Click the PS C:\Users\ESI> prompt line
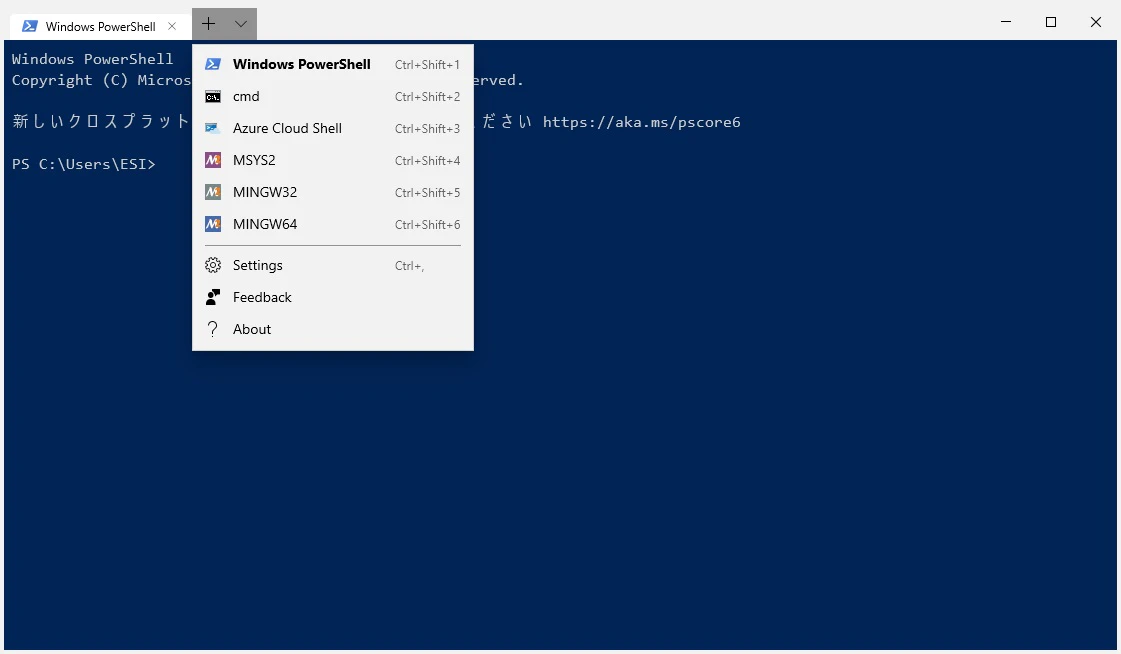The image size is (1121, 654). tap(84, 164)
